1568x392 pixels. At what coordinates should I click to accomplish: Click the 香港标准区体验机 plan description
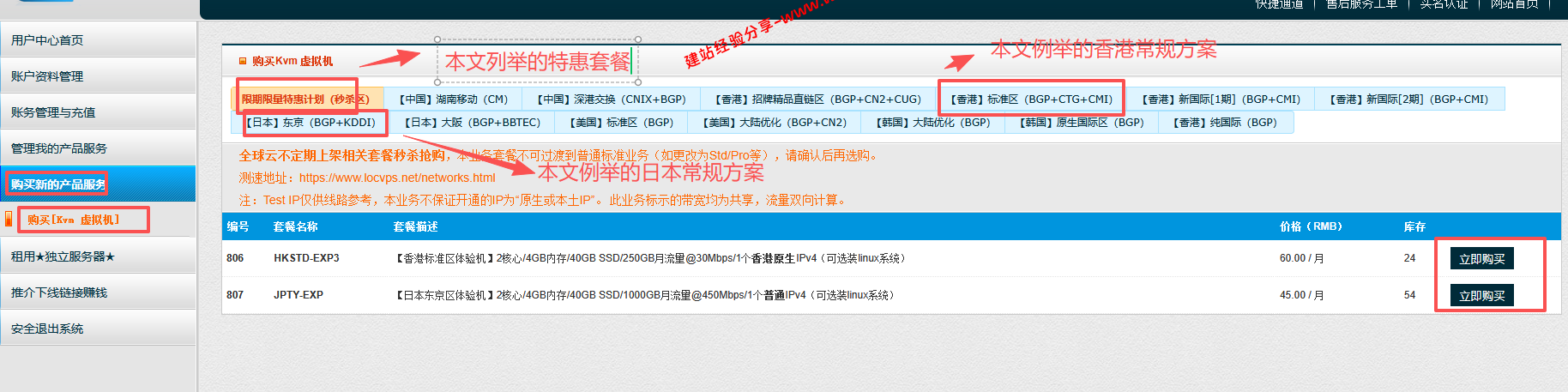(x=650, y=258)
